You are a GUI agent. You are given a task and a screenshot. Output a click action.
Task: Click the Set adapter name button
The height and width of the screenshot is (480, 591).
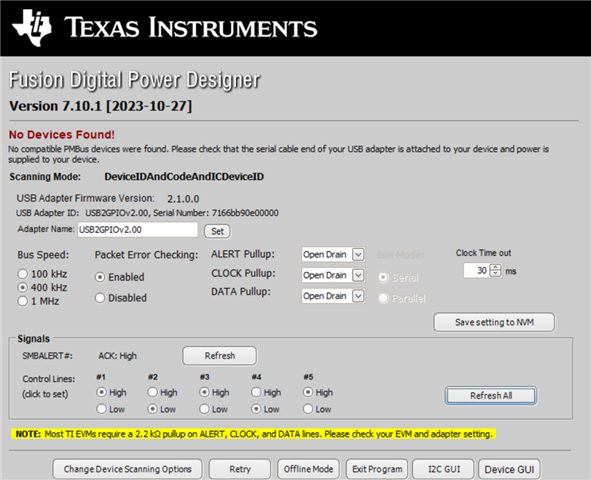(x=217, y=231)
